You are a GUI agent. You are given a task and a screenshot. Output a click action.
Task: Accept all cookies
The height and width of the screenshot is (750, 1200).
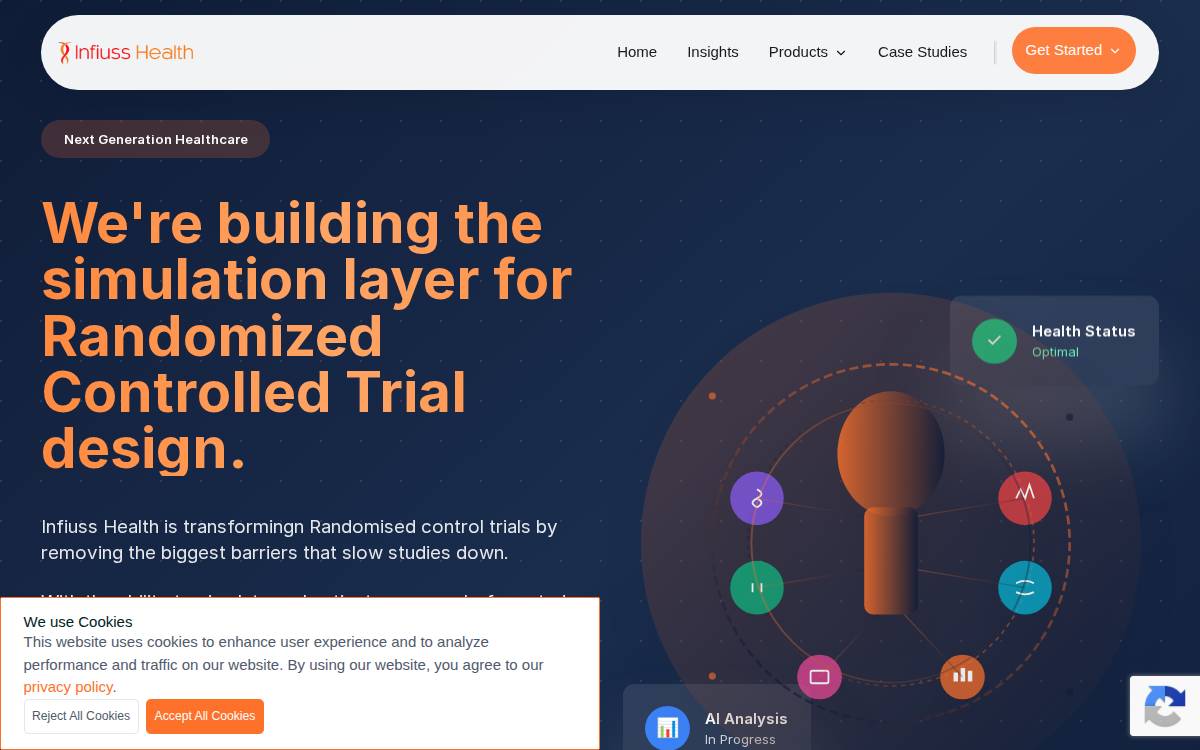click(x=205, y=716)
